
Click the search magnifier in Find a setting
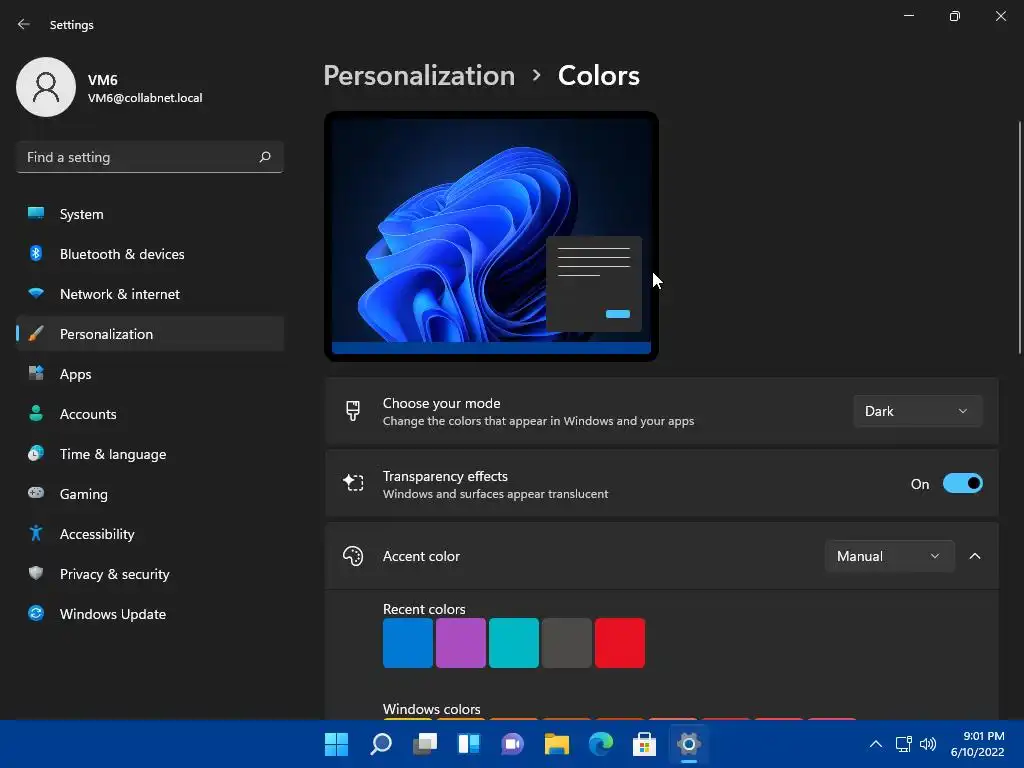point(264,157)
